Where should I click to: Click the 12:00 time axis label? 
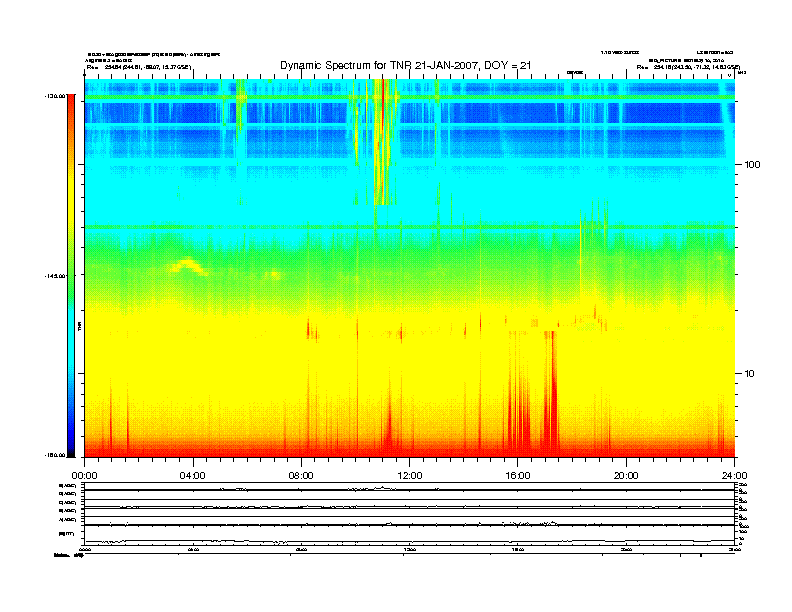[410, 476]
